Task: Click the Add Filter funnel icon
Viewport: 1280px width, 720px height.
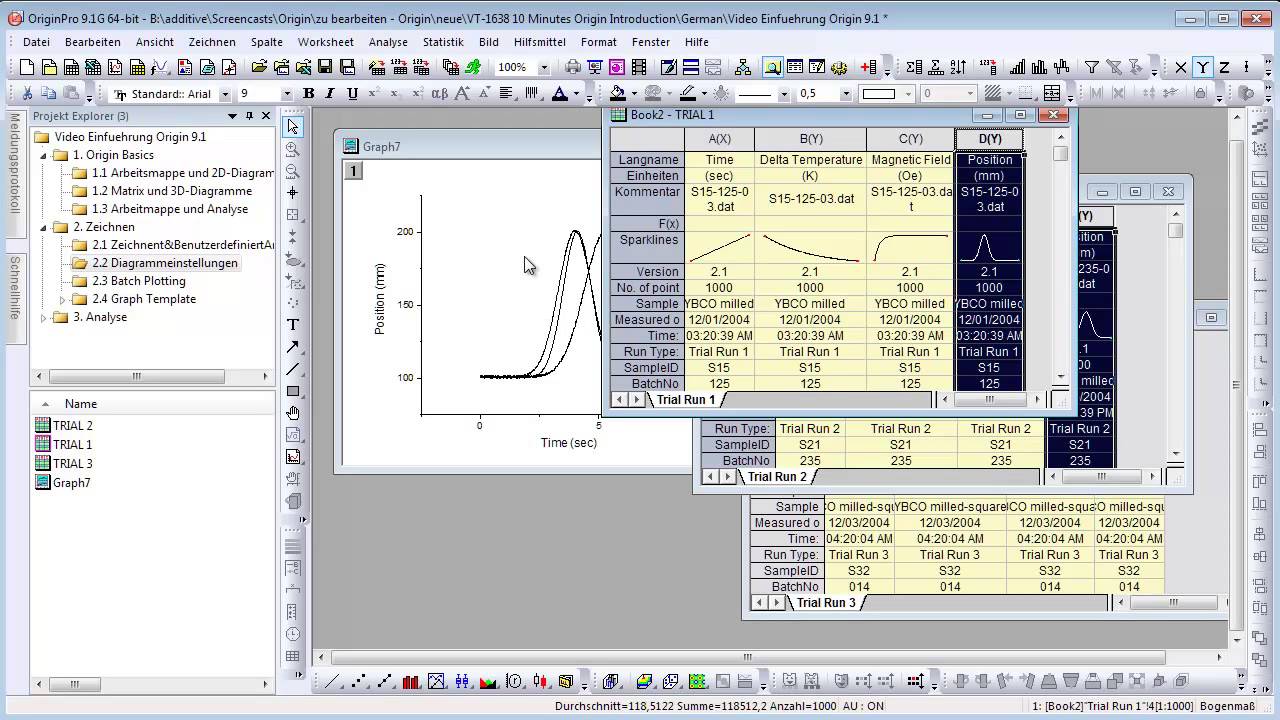Action: [1092, 68]
